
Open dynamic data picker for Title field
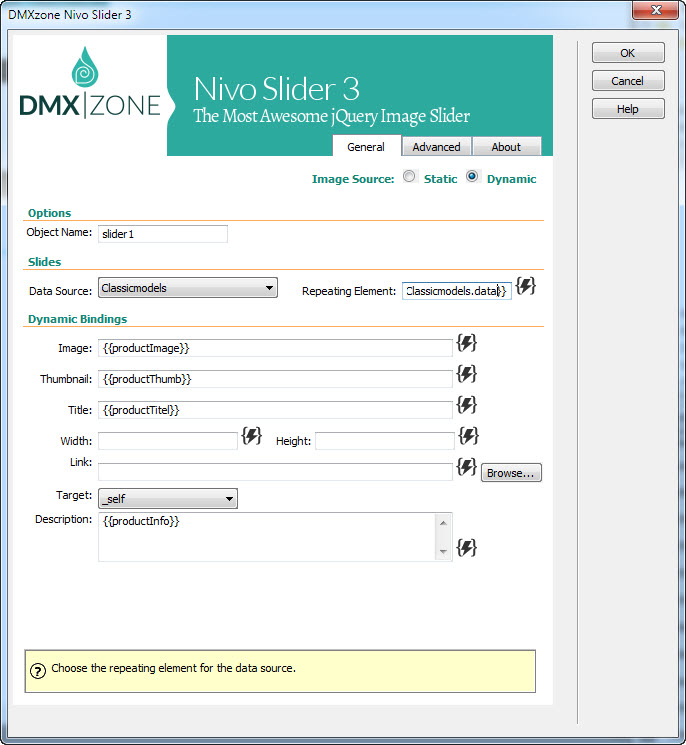click(467, 405)
